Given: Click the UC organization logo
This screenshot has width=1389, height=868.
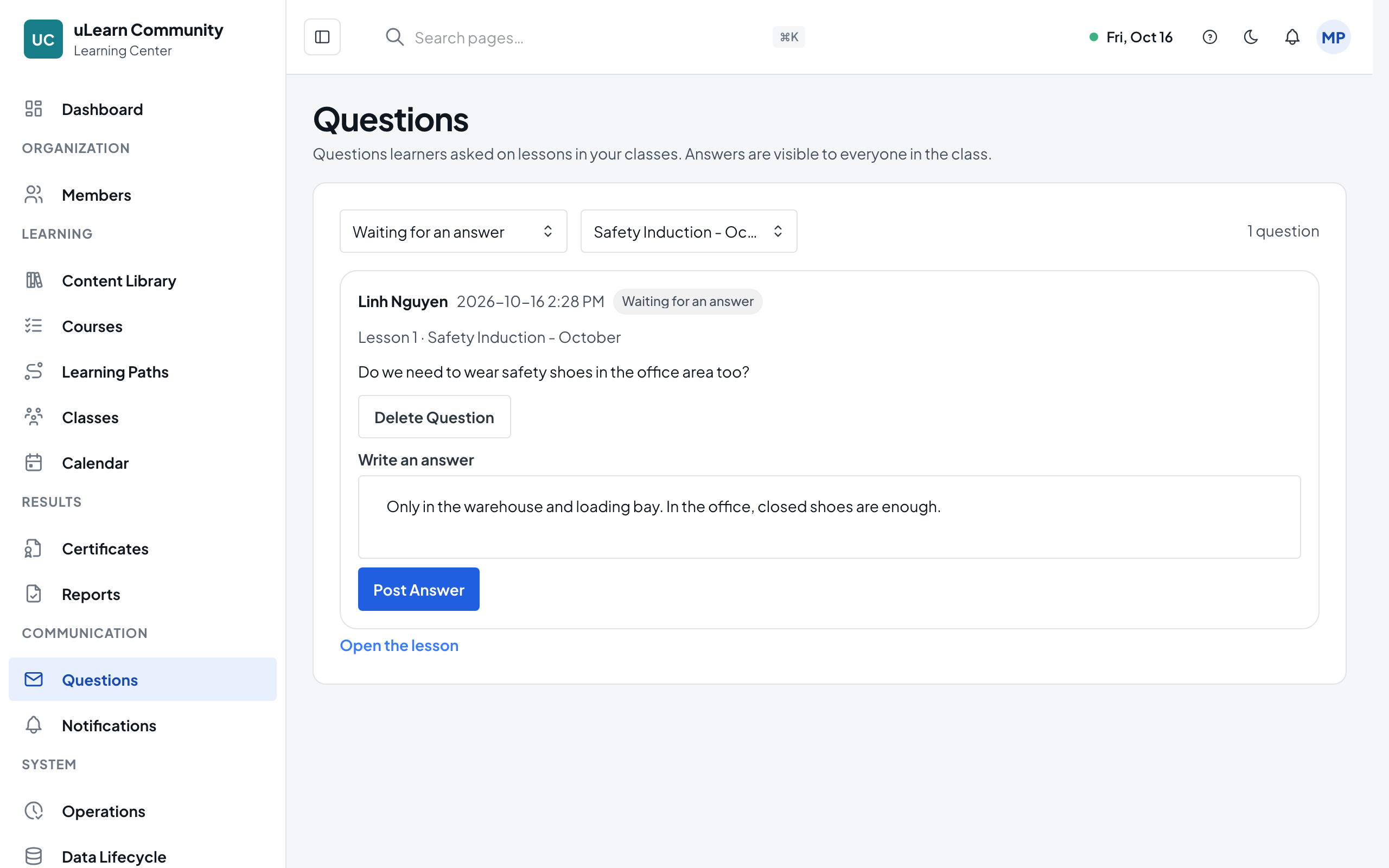Looking at the screenshot, I should click(43, 39).
